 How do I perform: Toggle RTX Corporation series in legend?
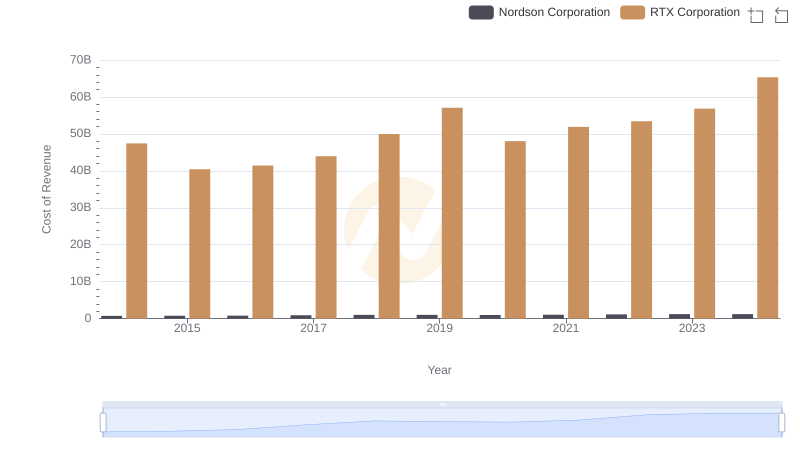click(x=680, y=12)
